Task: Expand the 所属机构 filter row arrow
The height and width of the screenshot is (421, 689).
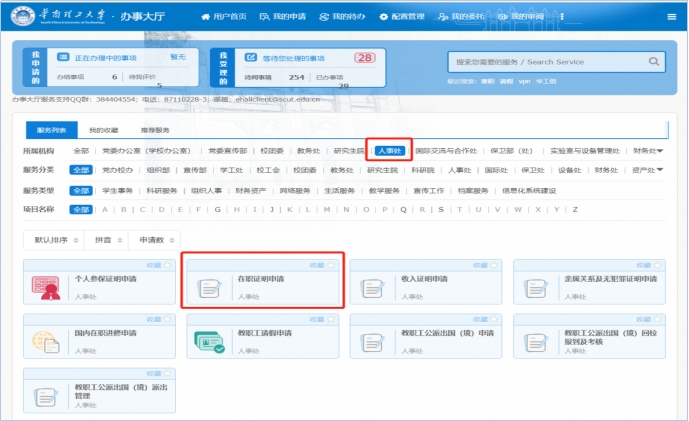Action: (x=660, y=151)
